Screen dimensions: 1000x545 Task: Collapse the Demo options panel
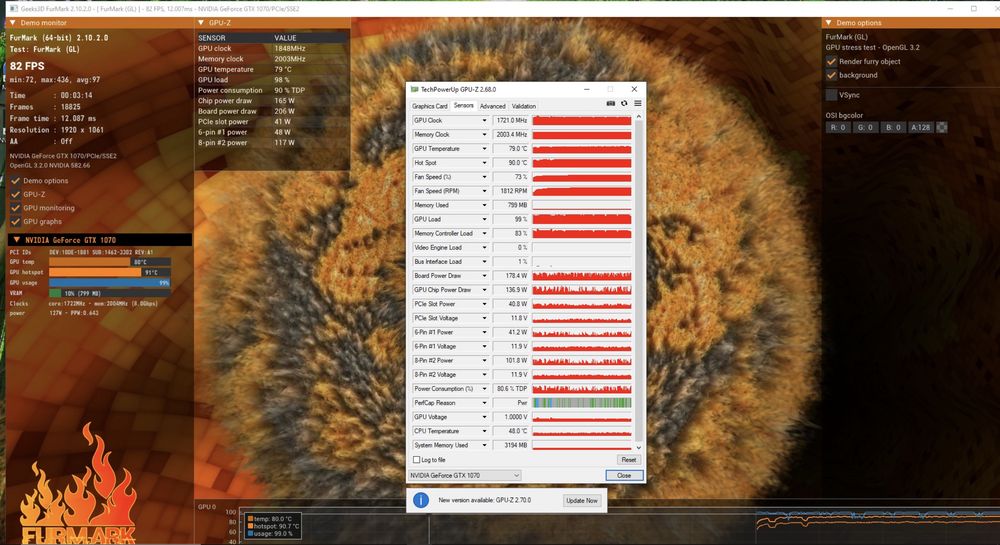tap(828, 22)
